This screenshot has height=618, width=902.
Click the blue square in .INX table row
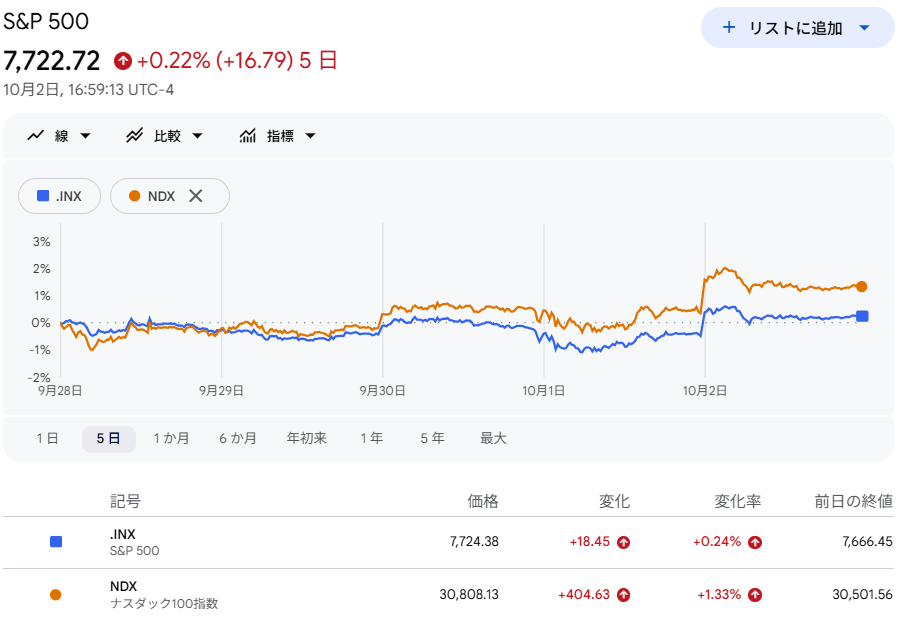pos(56,541)
